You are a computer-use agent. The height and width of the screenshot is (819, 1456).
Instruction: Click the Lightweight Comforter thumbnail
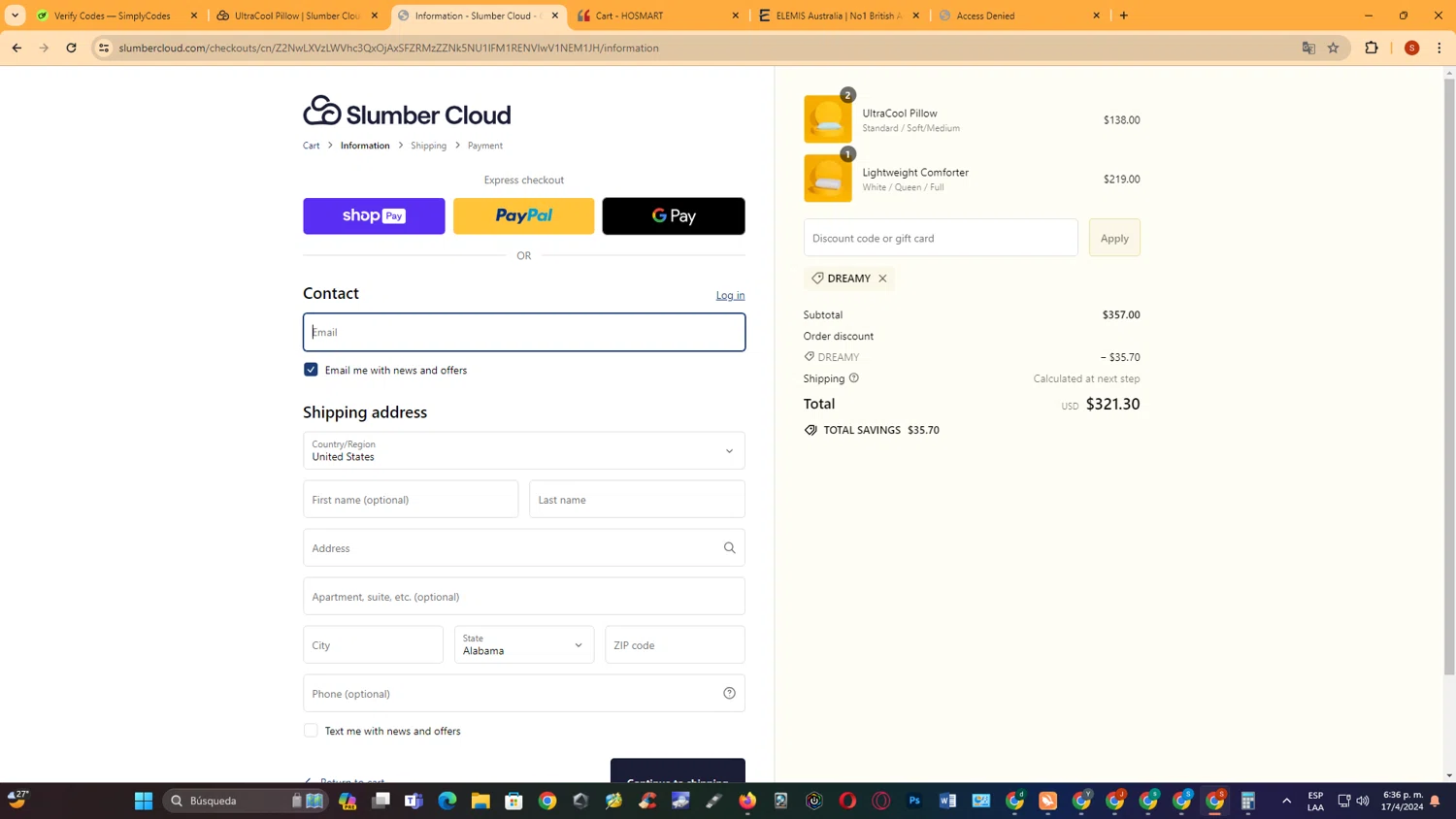828,179
